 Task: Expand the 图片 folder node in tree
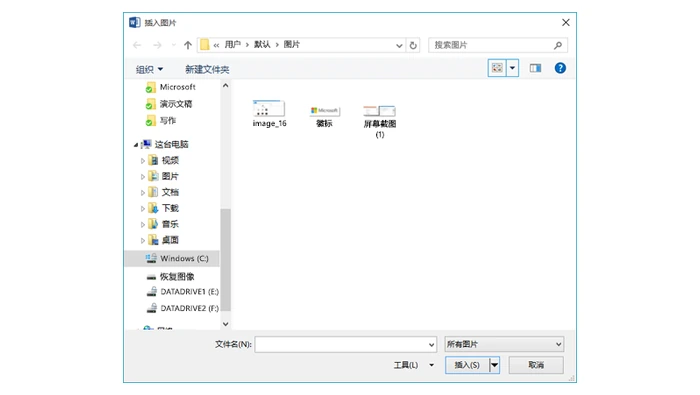tap(143, 177)
